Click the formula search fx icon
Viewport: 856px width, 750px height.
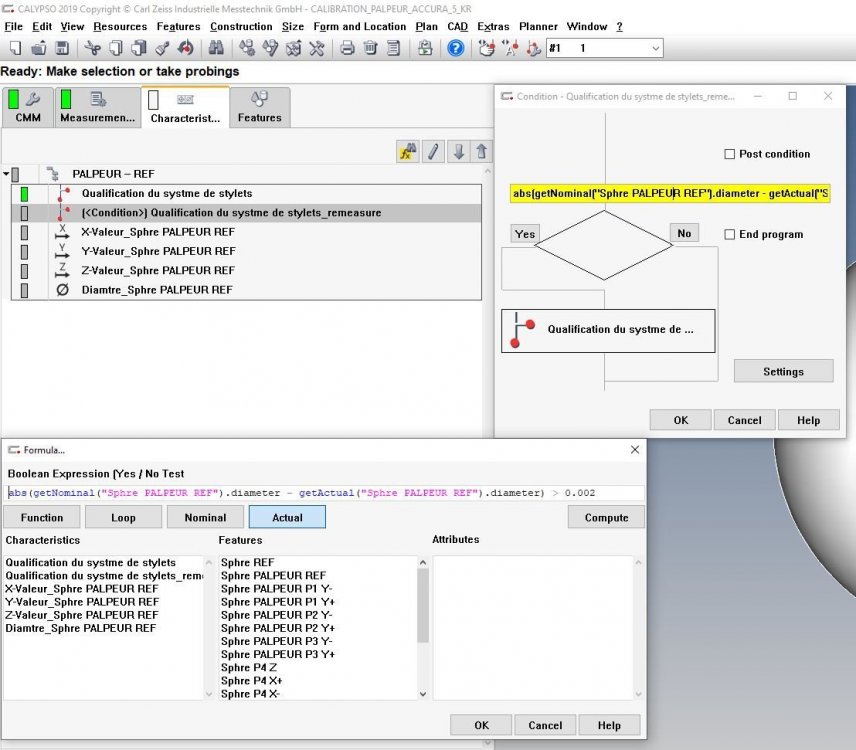(408, 152)
